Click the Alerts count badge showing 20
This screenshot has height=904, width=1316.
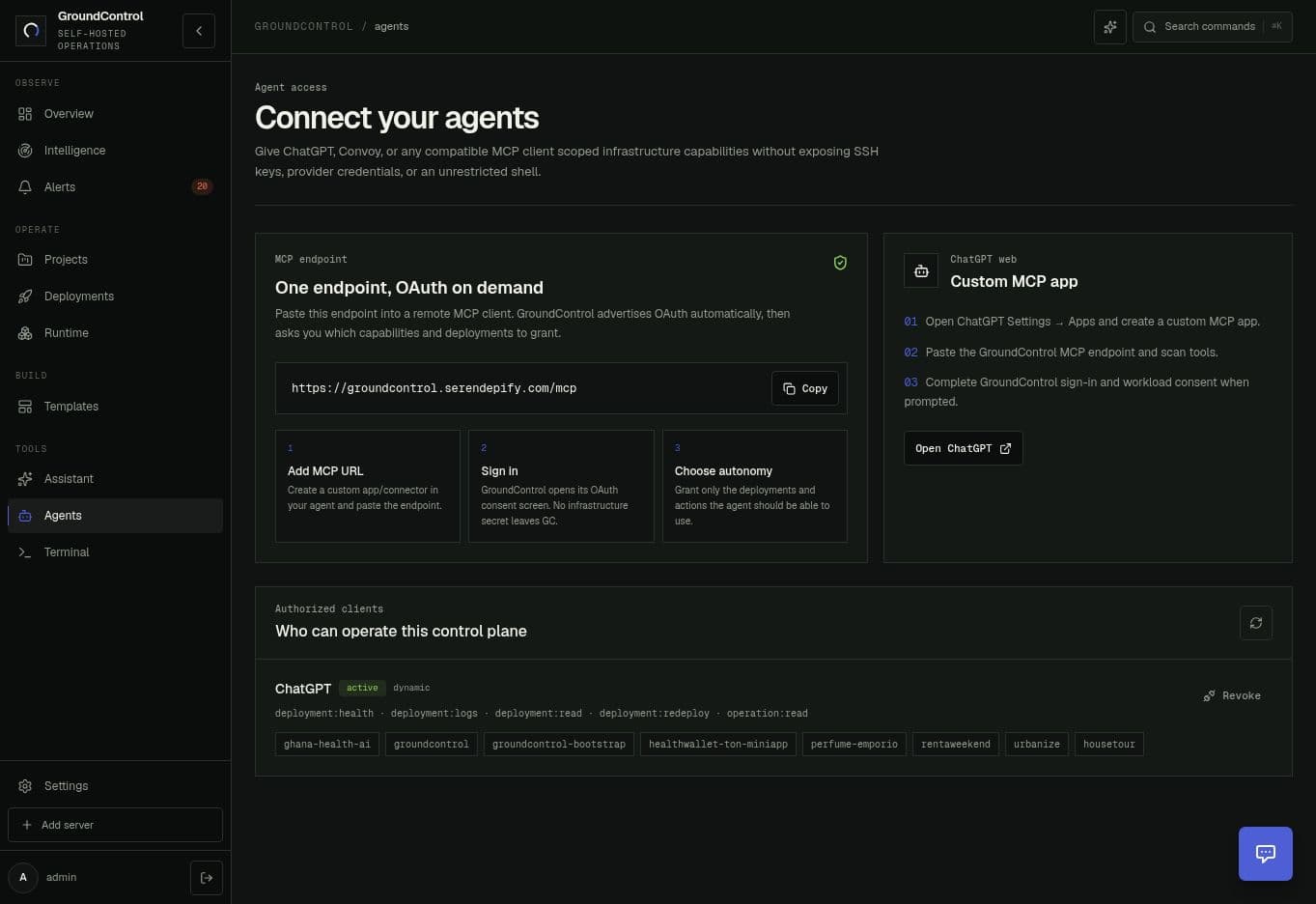pyautogui.click(x=202, y=186)
